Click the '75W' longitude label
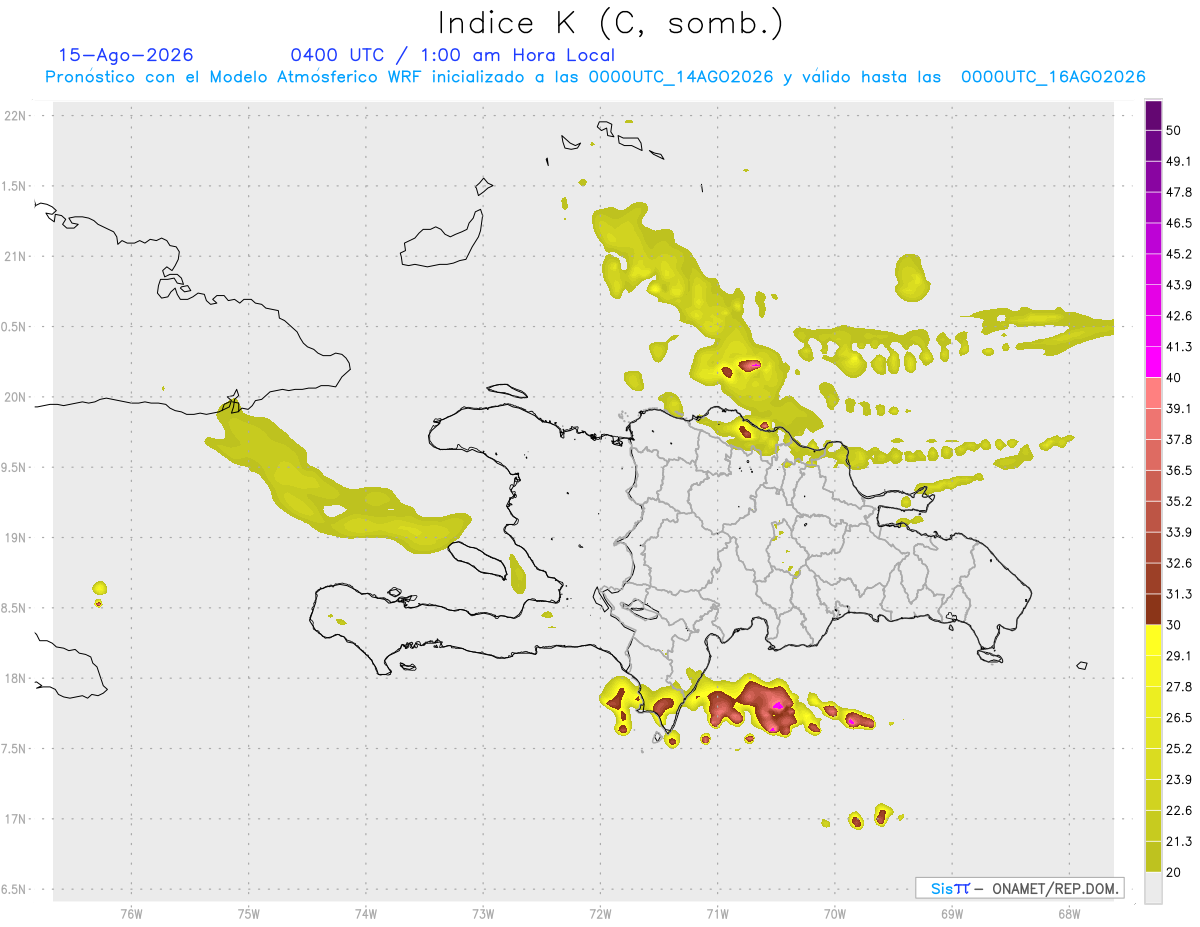Screen dimensions: 1200x927 [x=248, y=914]
